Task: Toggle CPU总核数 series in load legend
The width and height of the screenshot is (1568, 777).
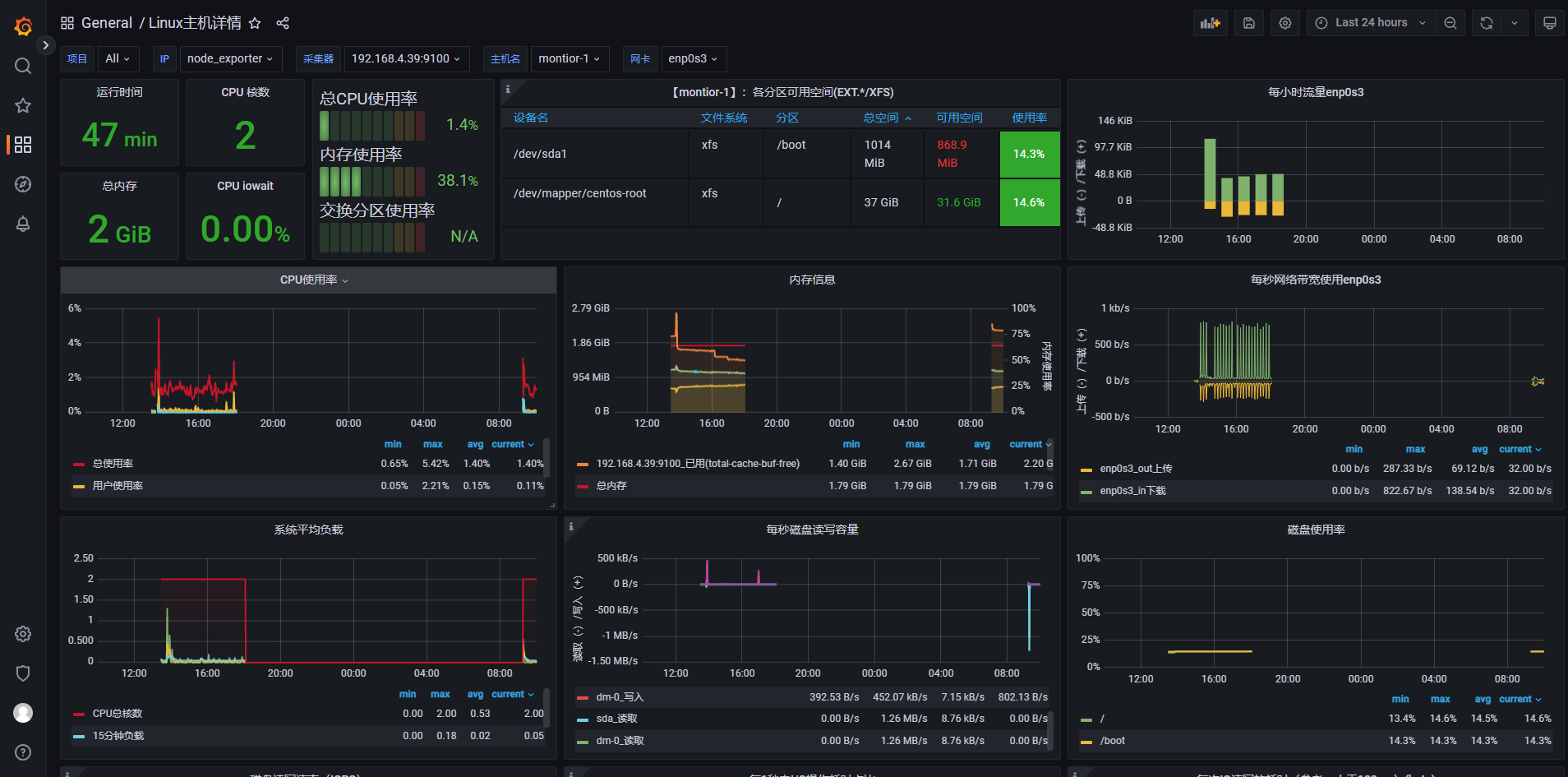Action: pos(118,714)
